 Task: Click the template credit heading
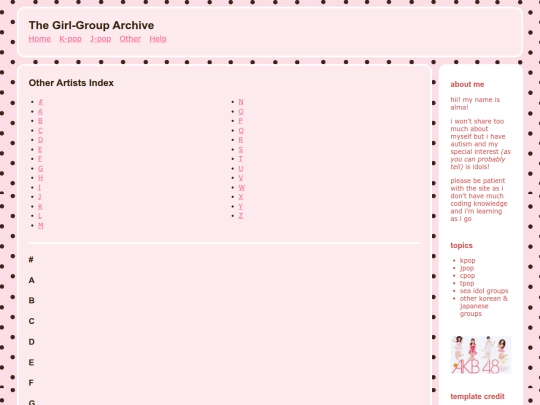477,396
